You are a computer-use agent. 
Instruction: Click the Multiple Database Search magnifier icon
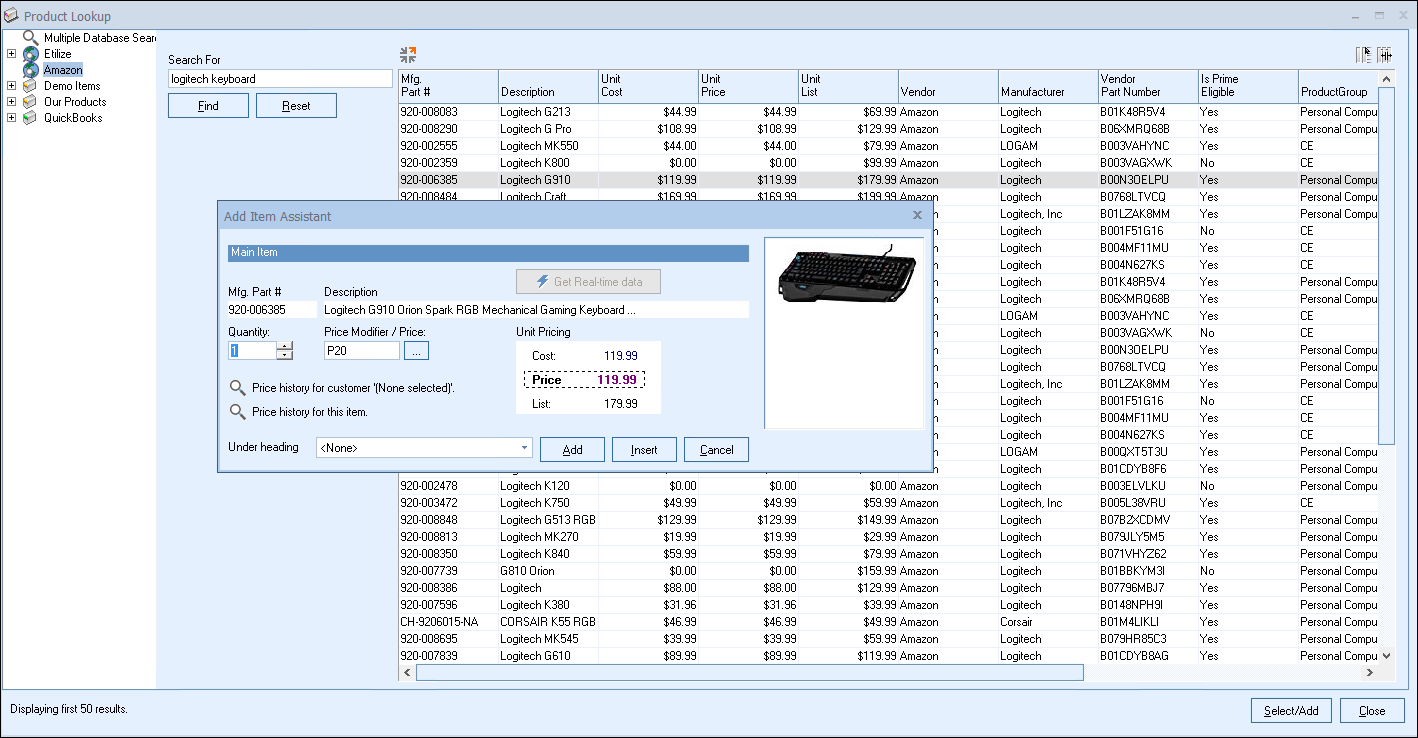[31, 38]
